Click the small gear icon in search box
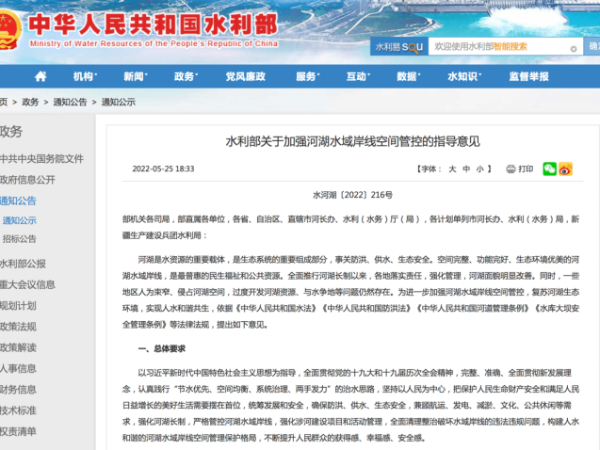600x450 pixels. (573, 49)
